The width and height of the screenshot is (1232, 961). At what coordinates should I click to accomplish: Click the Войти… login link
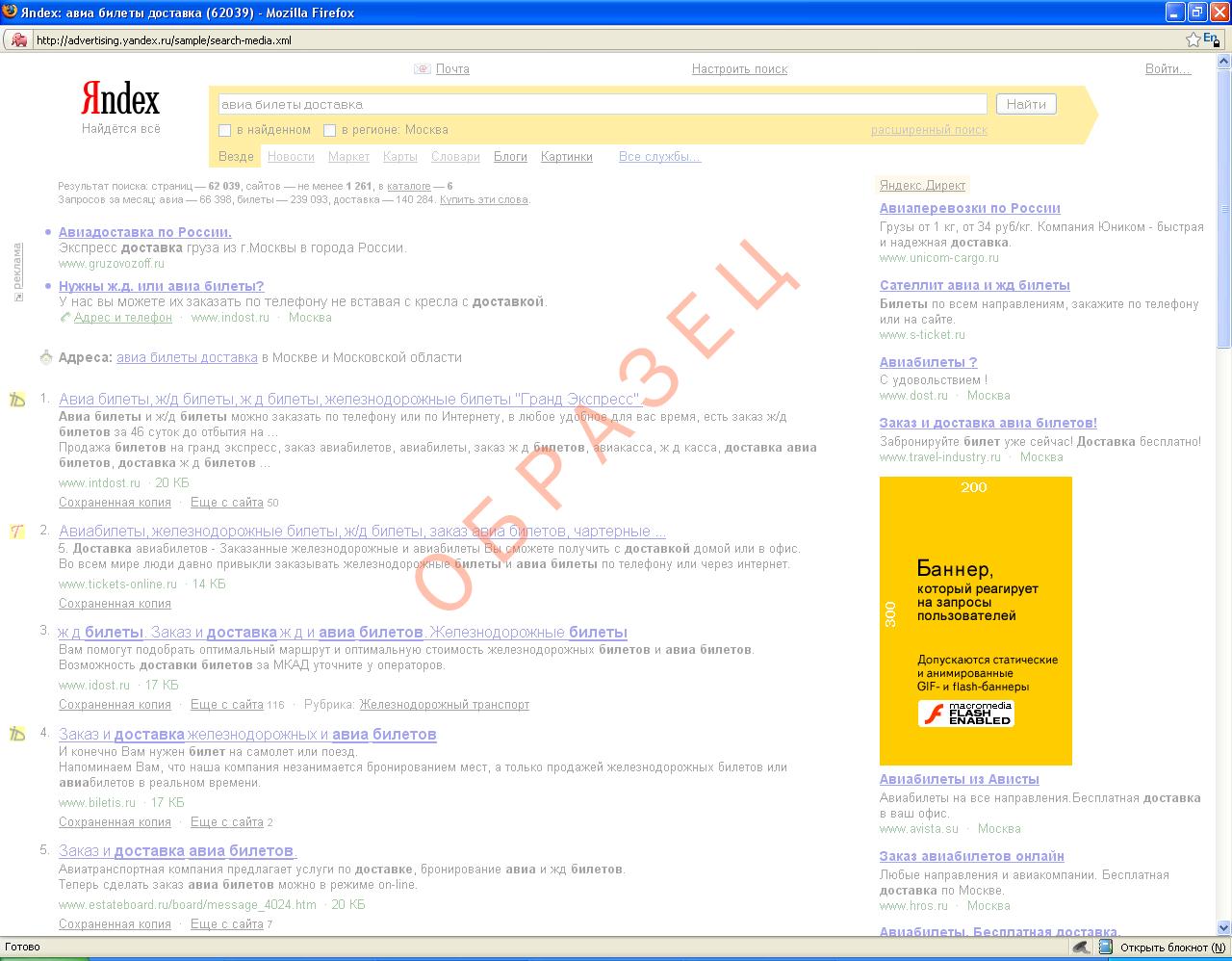1168,68
